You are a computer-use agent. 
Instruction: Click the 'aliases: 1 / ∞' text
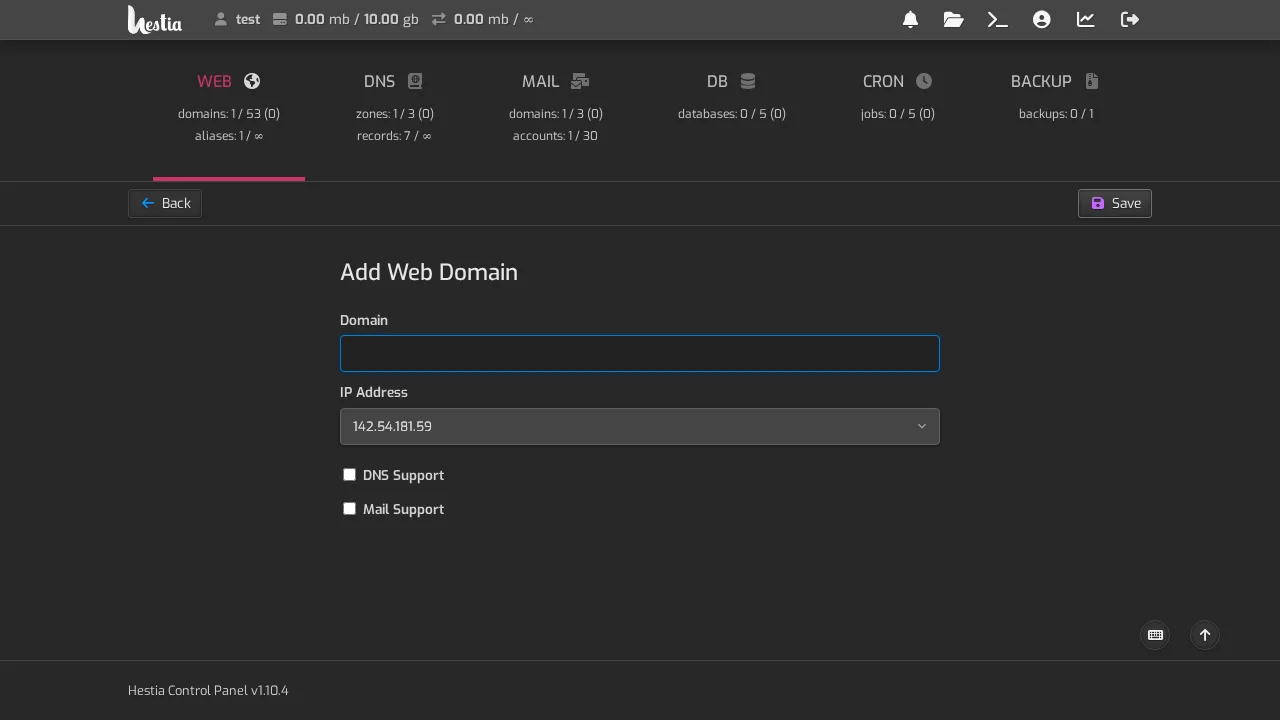pyautogui.click(x=229, y=136)
